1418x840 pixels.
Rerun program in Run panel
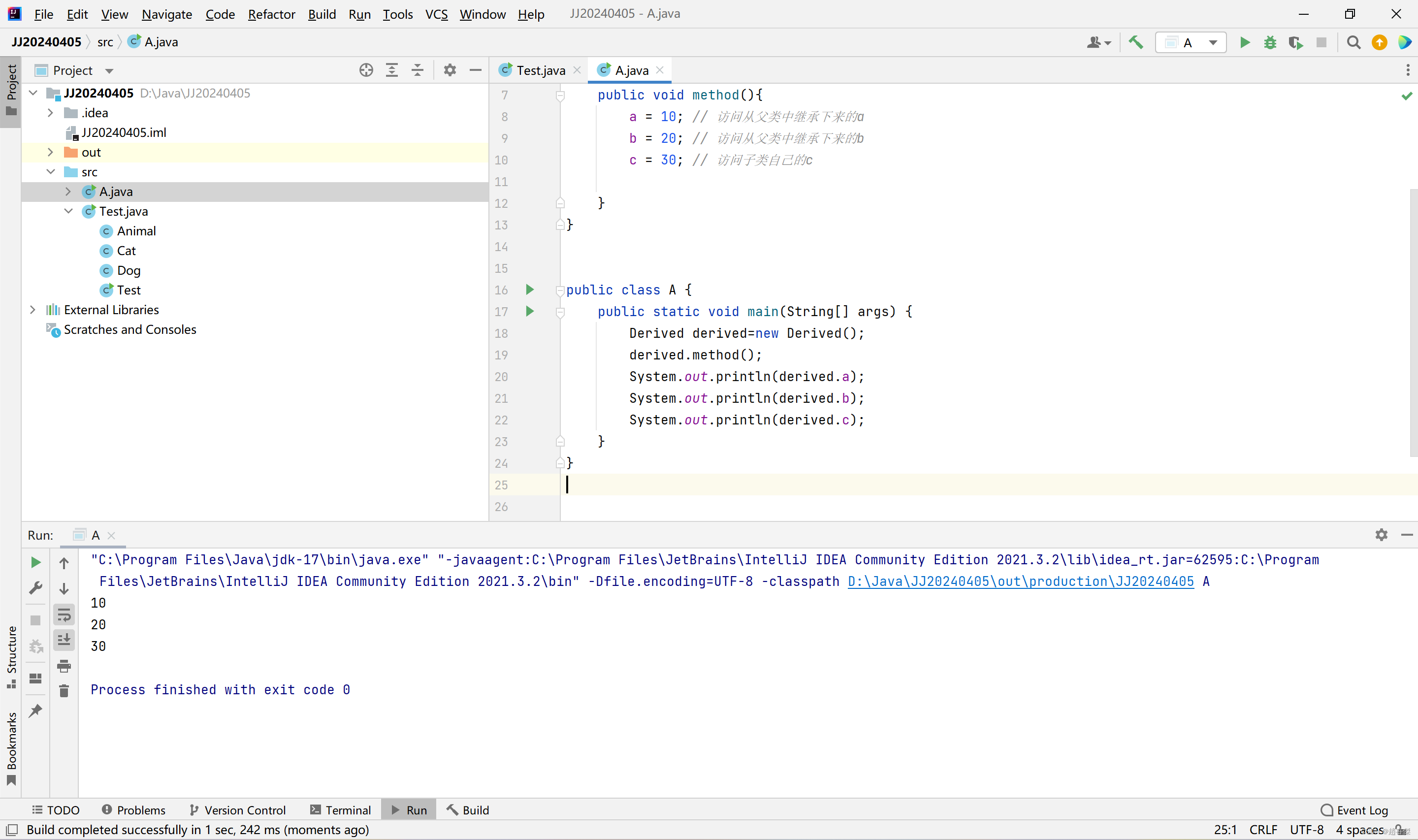35,563
